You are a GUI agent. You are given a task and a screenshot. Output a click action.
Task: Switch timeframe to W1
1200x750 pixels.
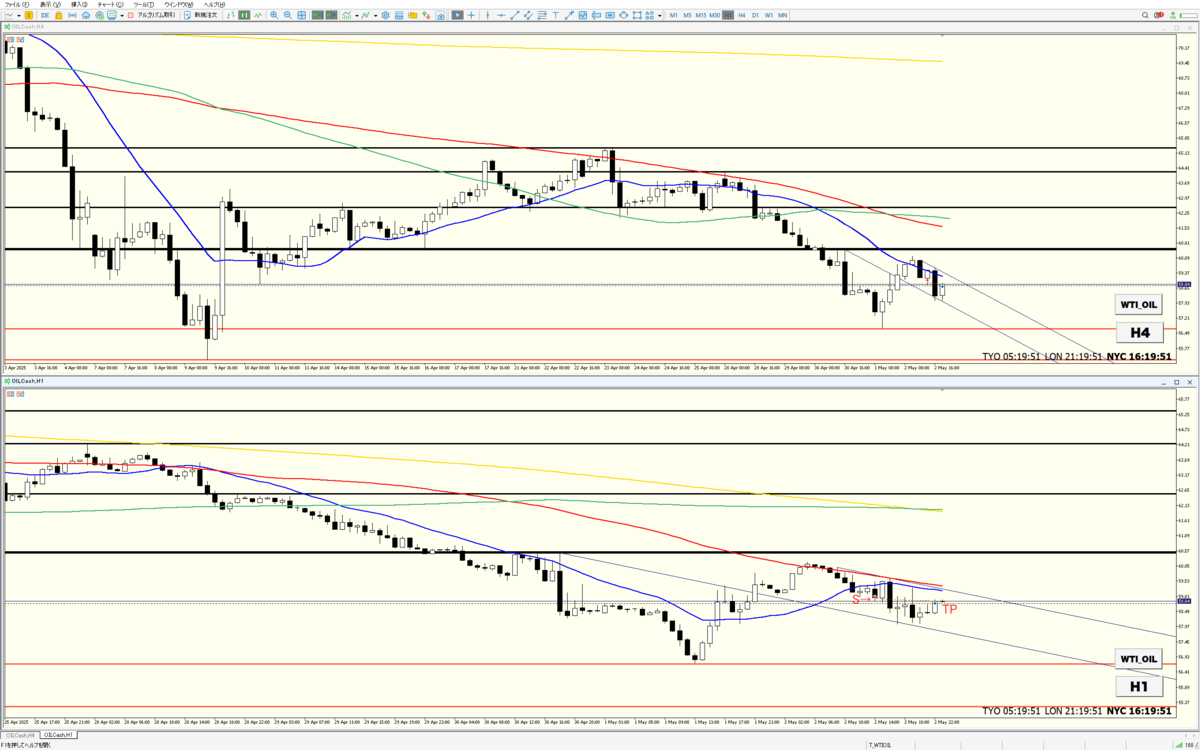coord(768,15)
